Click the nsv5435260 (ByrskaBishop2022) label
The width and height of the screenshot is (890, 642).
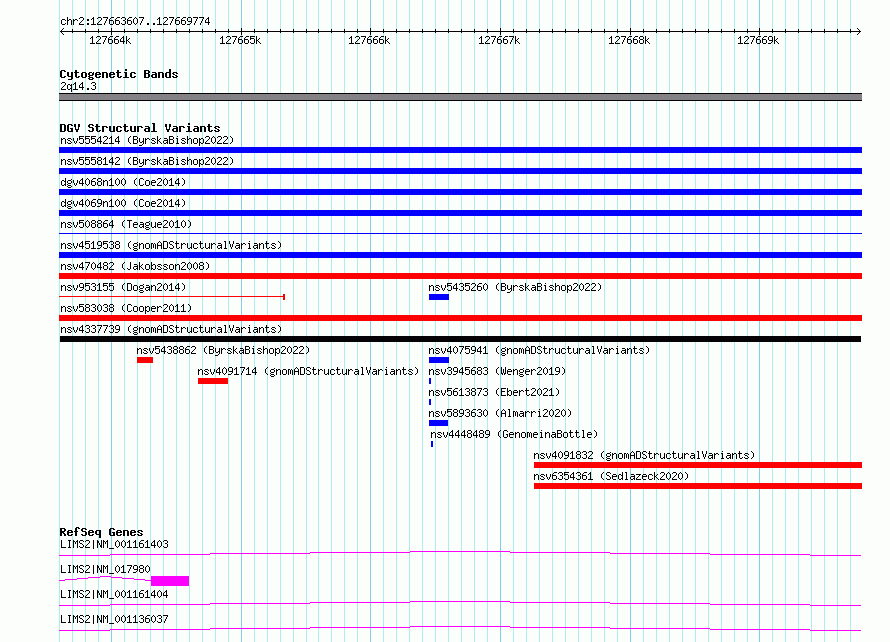point(515,287)
